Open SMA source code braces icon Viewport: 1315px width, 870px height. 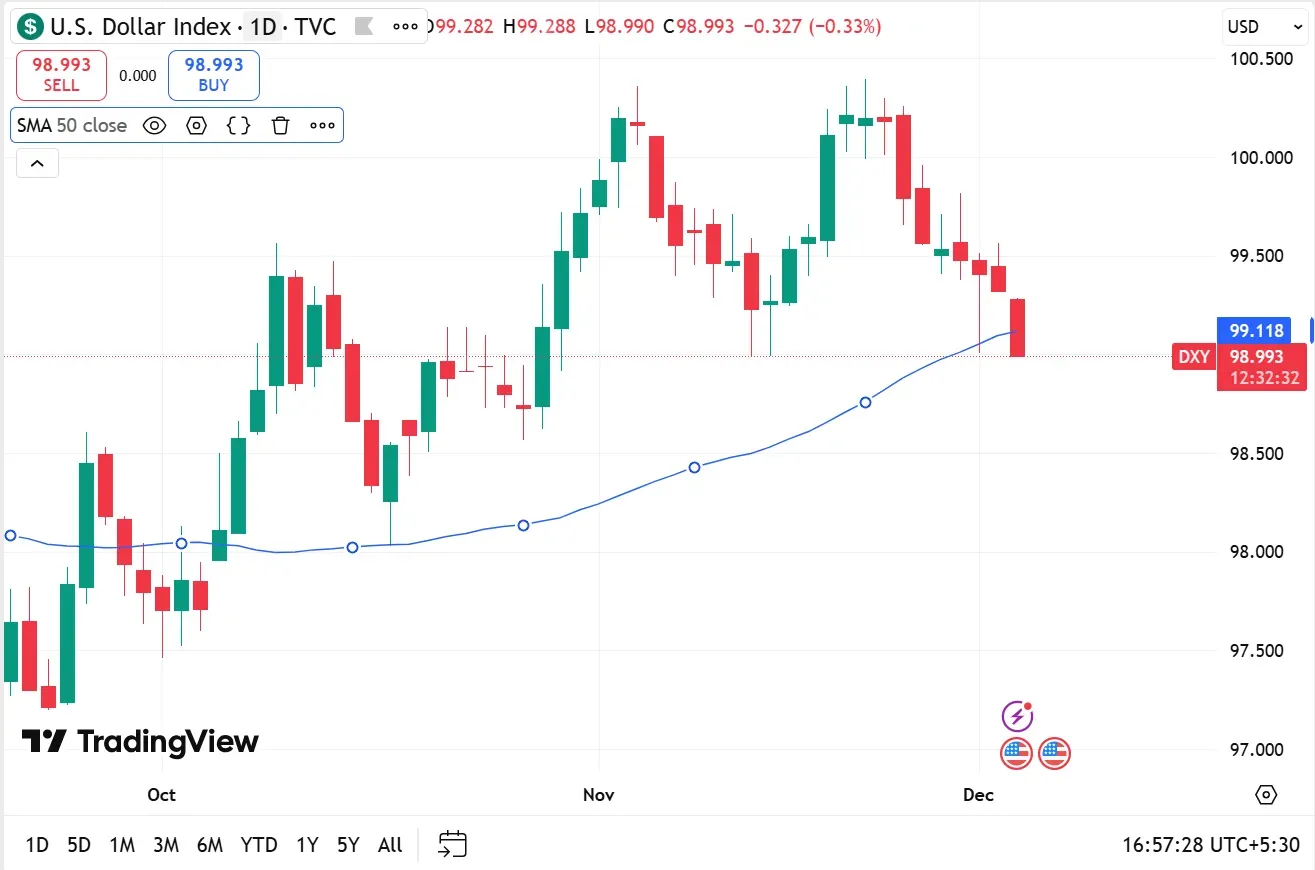(x=238, y=125)
